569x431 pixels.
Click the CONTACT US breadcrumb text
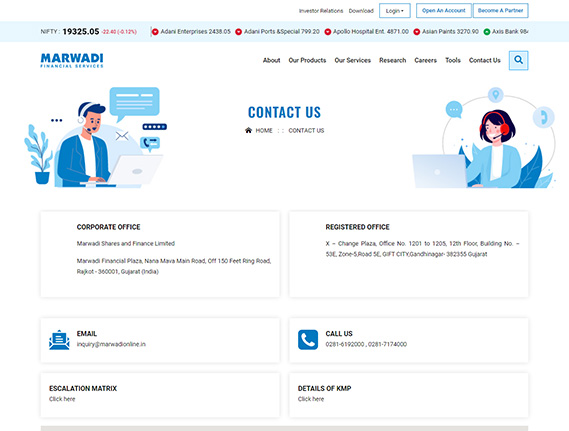click(x=306, y=131)
